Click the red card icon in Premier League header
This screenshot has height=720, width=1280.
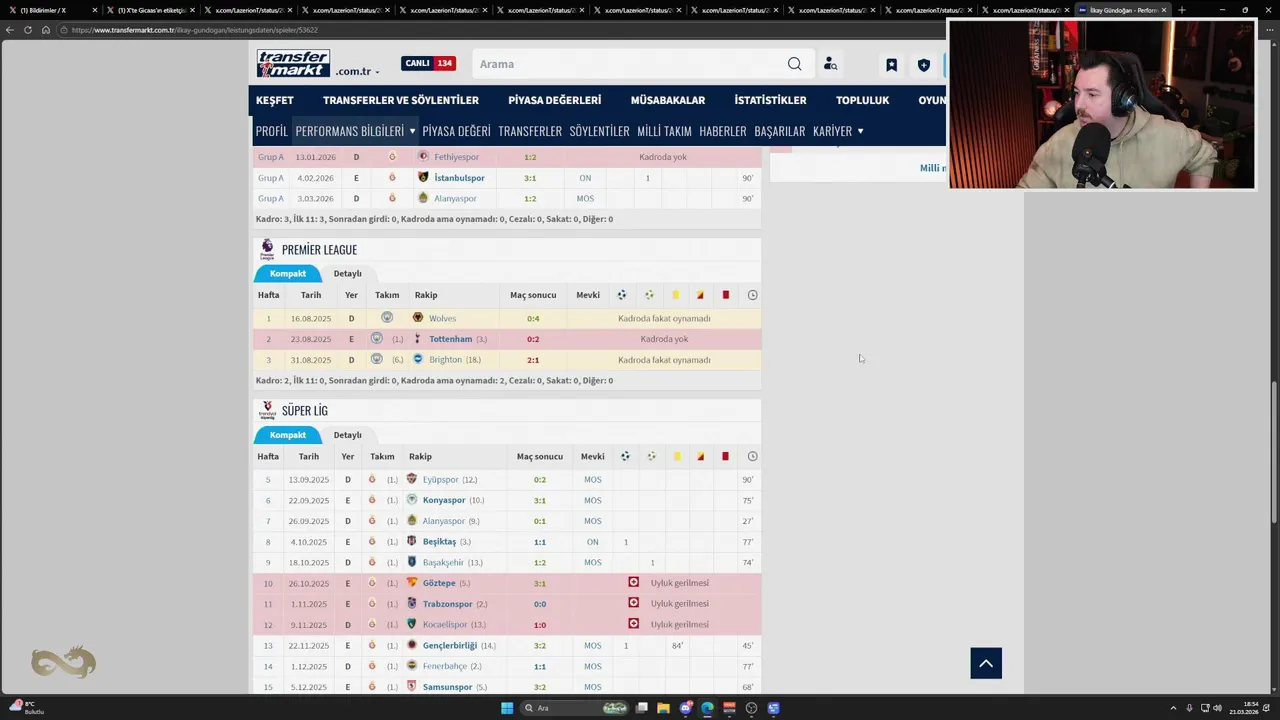(726, 295)
